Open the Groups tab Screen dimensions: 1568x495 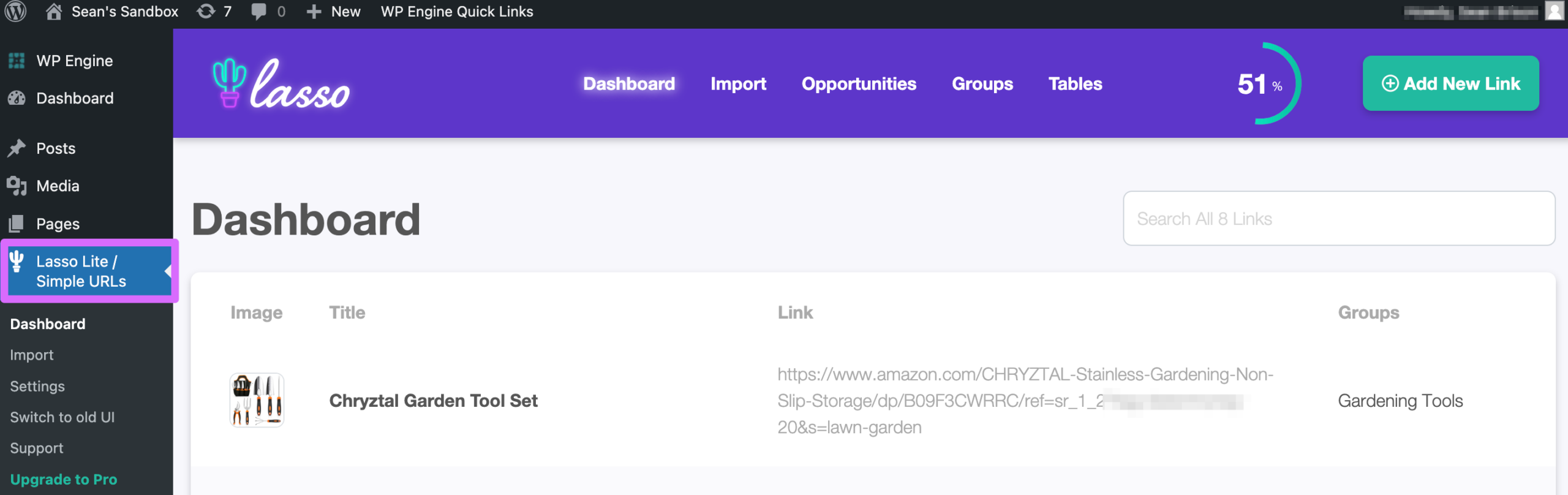982,84
